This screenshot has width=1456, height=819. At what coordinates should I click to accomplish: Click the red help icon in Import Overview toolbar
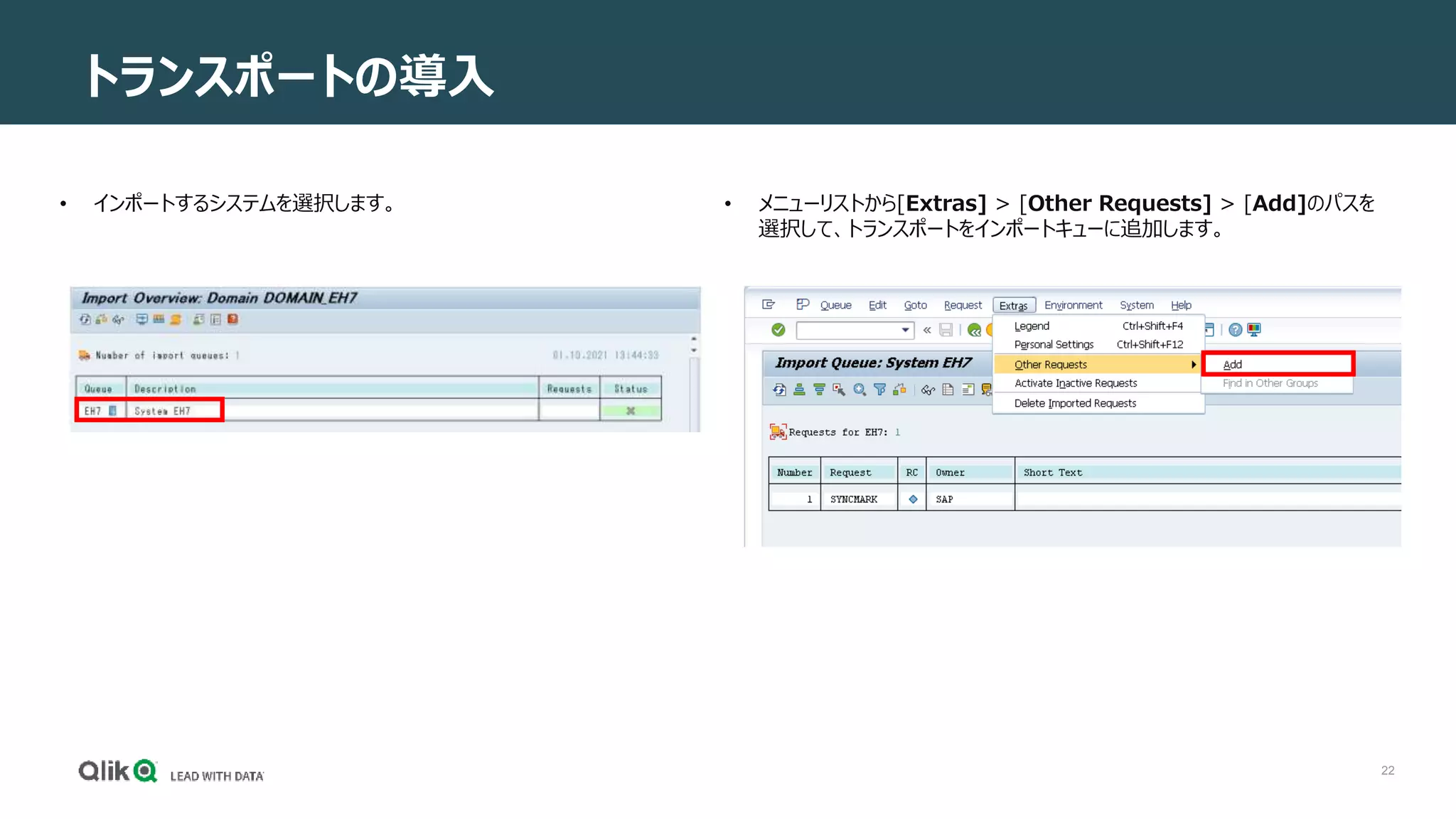coord(232,320)
